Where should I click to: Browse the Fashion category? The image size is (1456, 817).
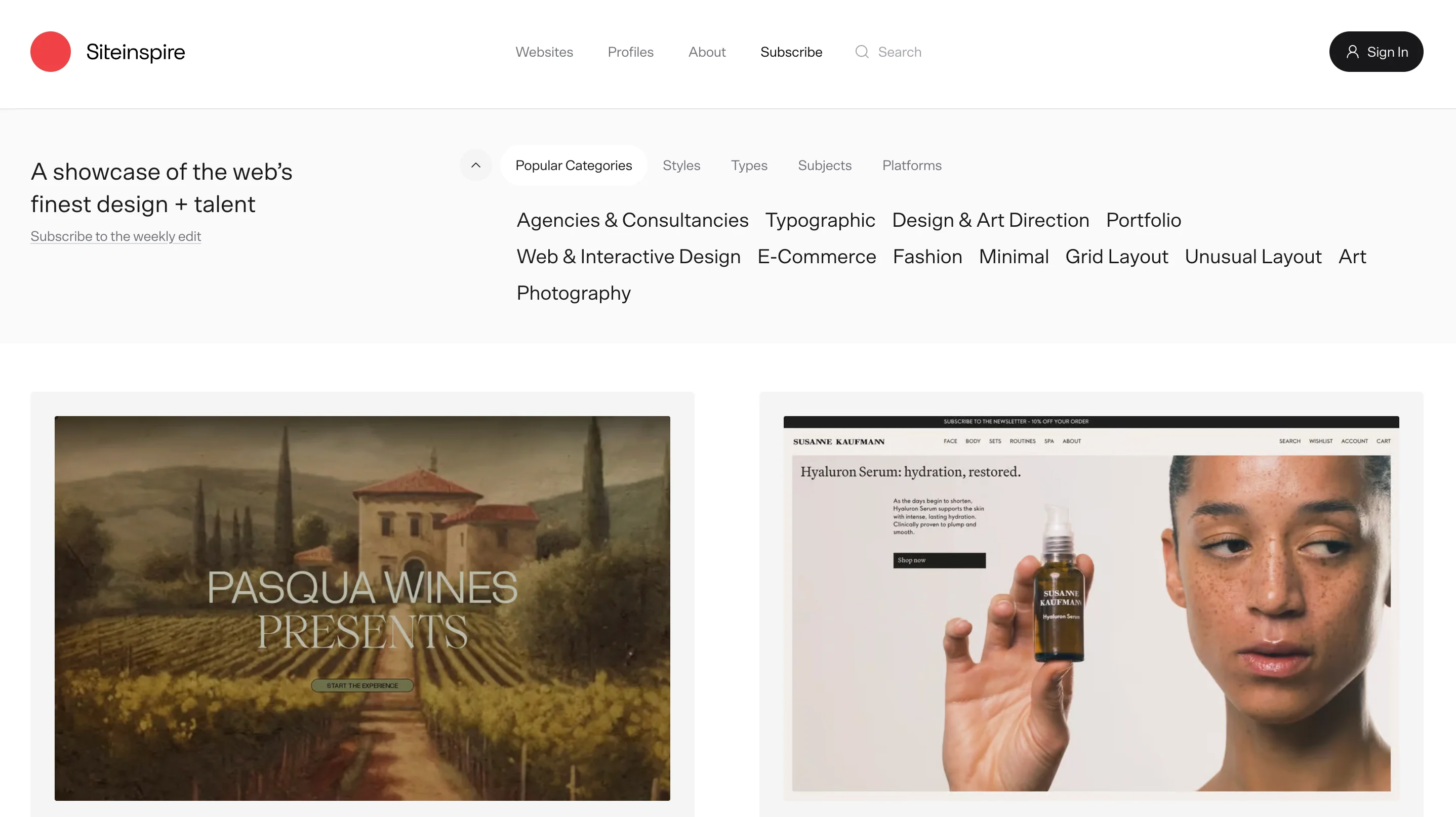[927, 257]
